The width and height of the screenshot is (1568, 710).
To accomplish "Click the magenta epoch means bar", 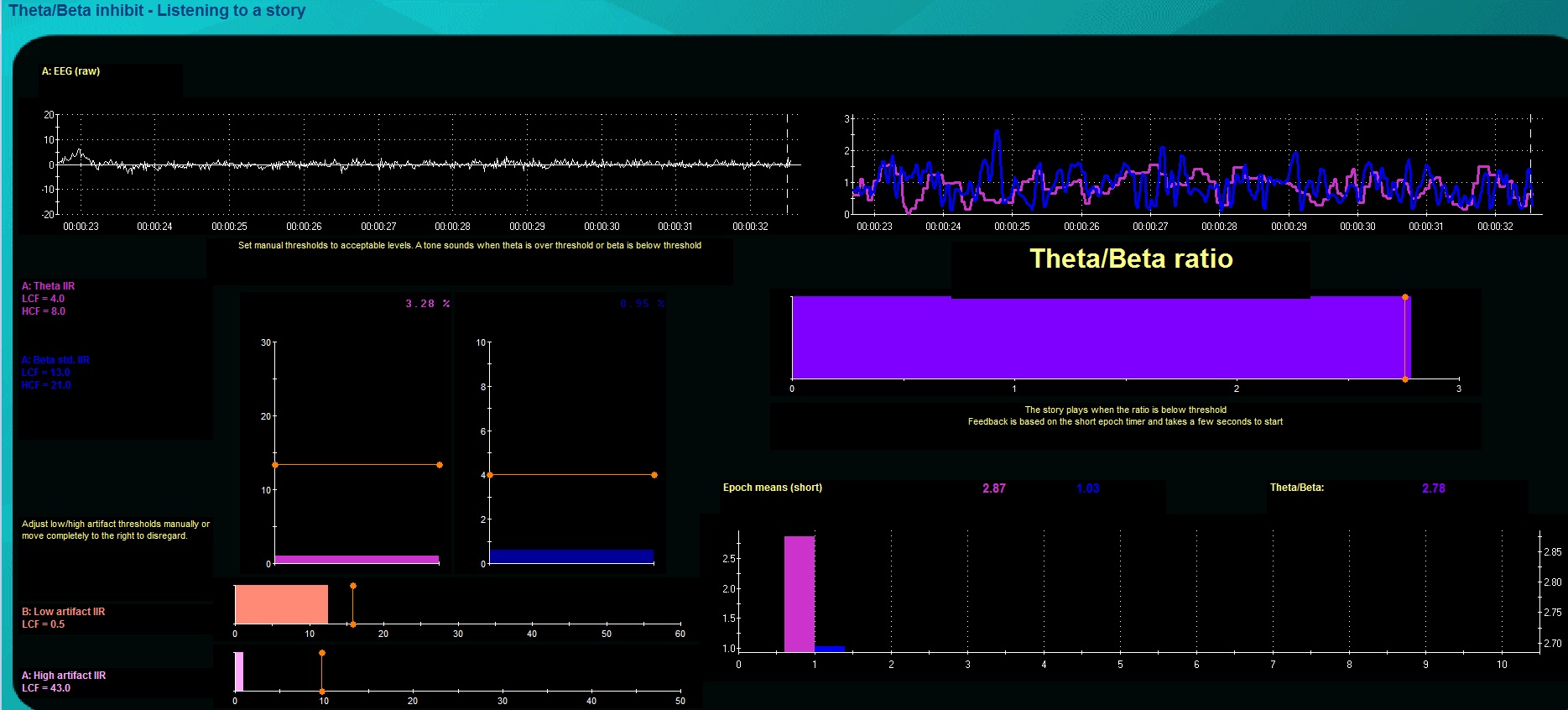I will (x=799, y=593).
